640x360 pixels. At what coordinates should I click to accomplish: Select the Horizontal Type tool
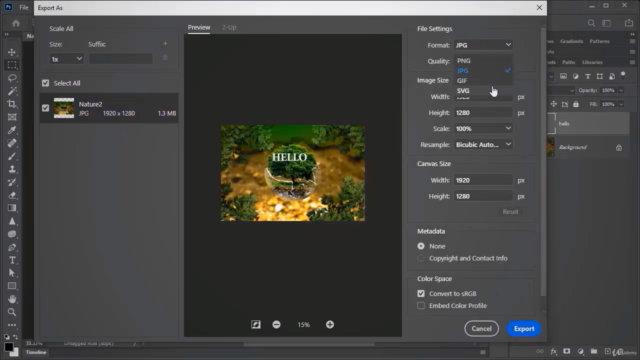pos(12,260)
